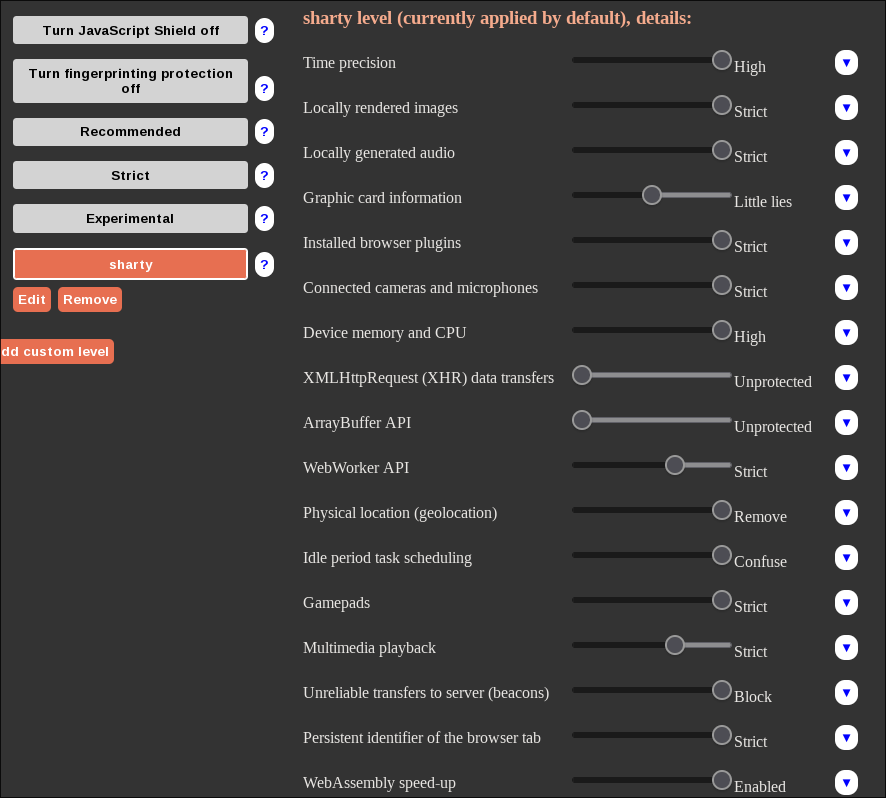Expand Graphic card information details arrow

[x=846, y=197]
